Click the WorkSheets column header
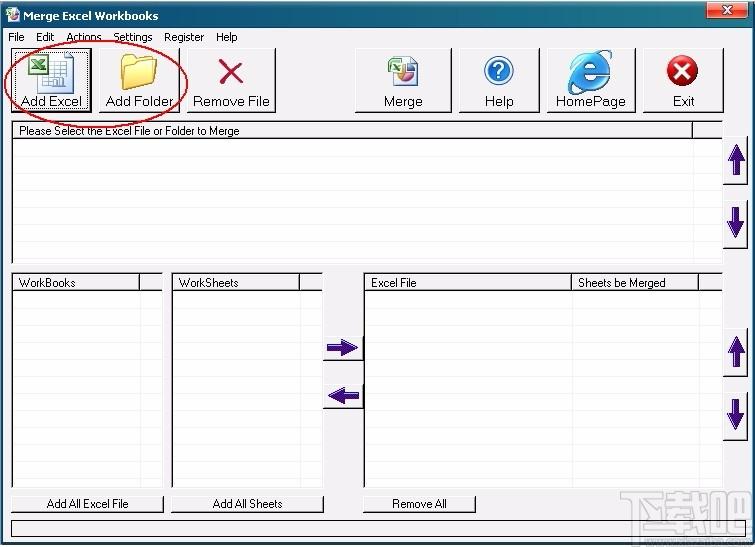Screen dimensions: 755x547 pyautogui.click(x=236, y=283)
